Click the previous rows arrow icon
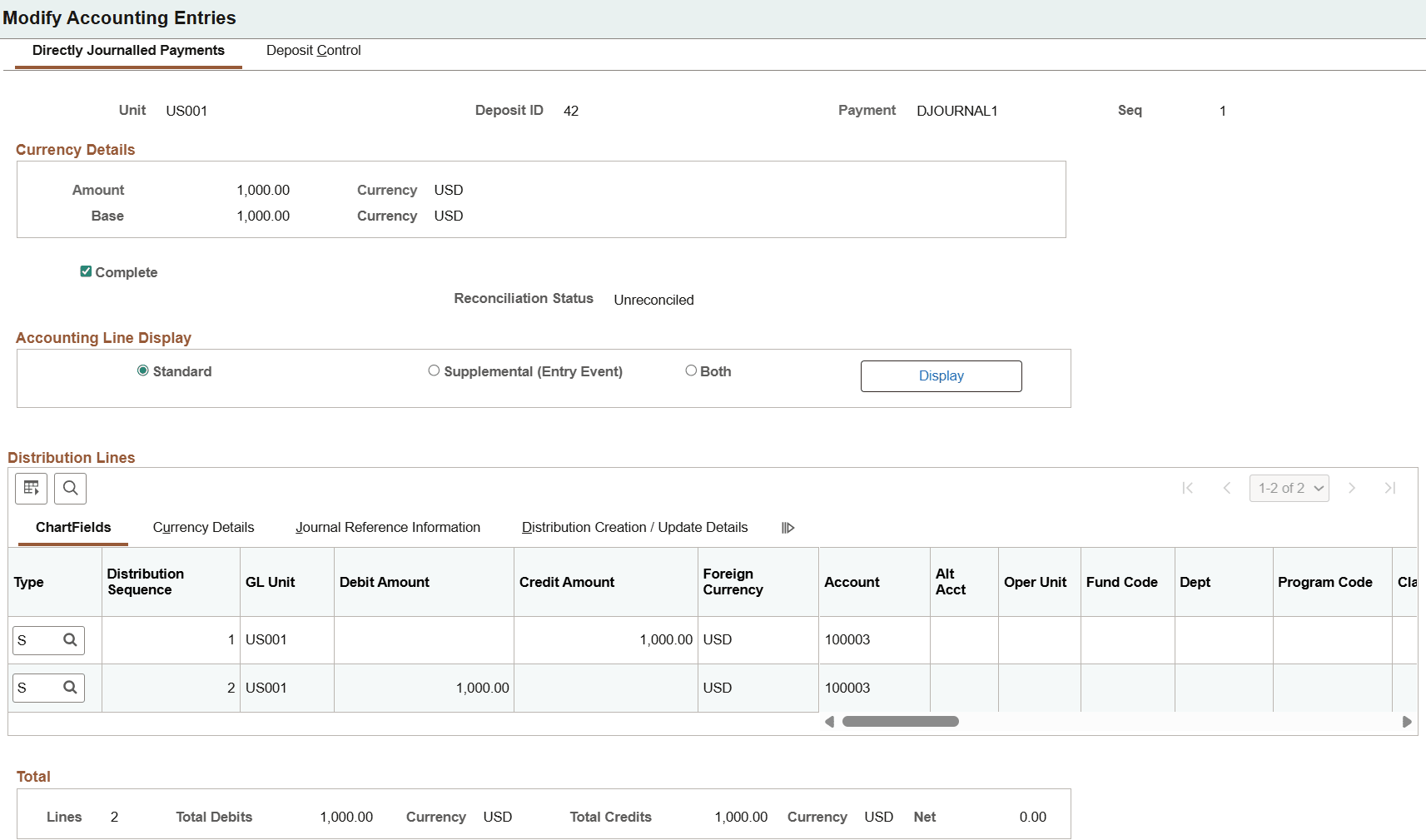 point(1227,488)
